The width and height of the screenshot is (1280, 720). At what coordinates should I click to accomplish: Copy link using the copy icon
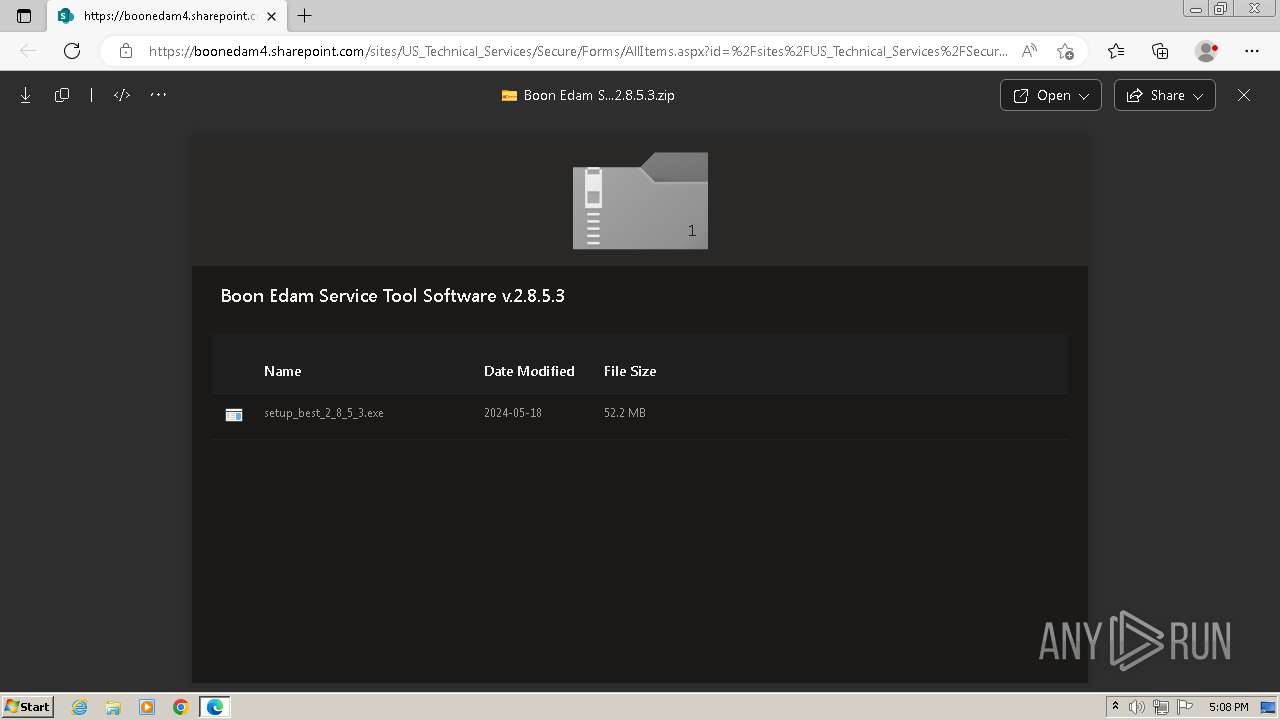(x=62, y=95)
